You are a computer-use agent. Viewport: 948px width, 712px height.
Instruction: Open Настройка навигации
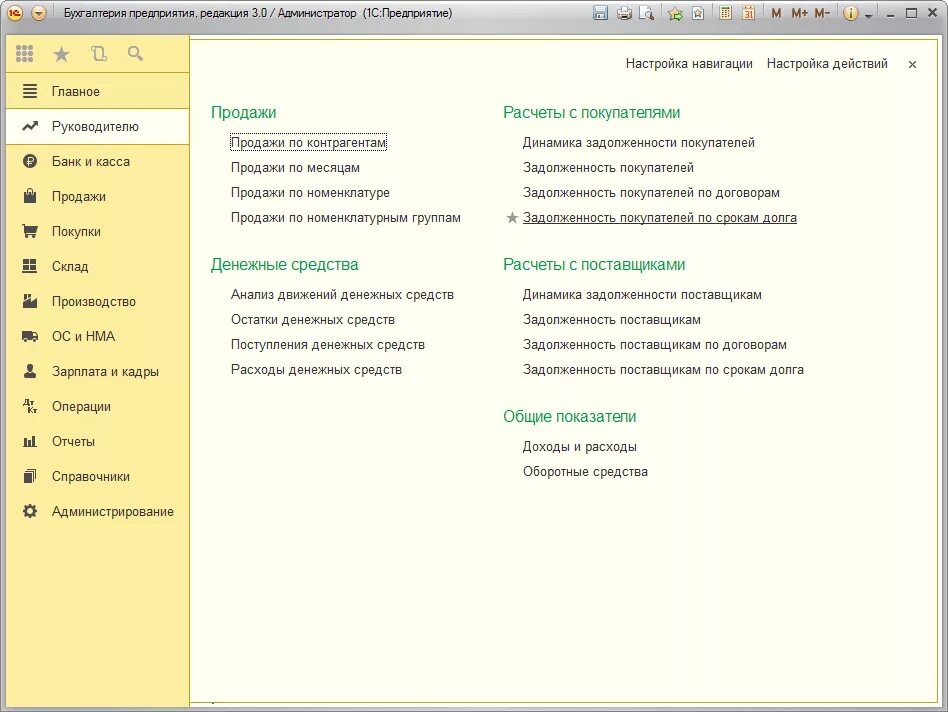pyautogui.click(x=689, y=63)
